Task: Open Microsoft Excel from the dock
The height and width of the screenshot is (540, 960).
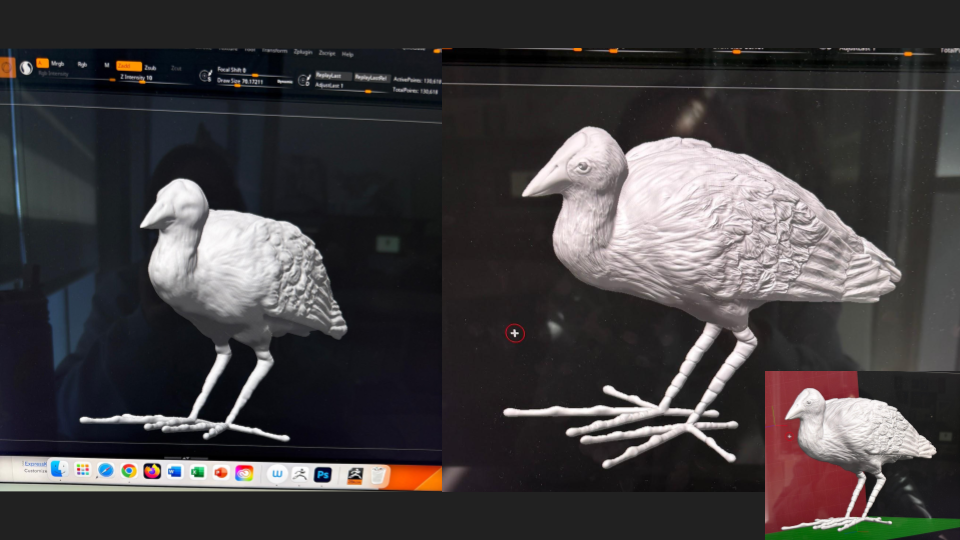Action: point(197,472)
